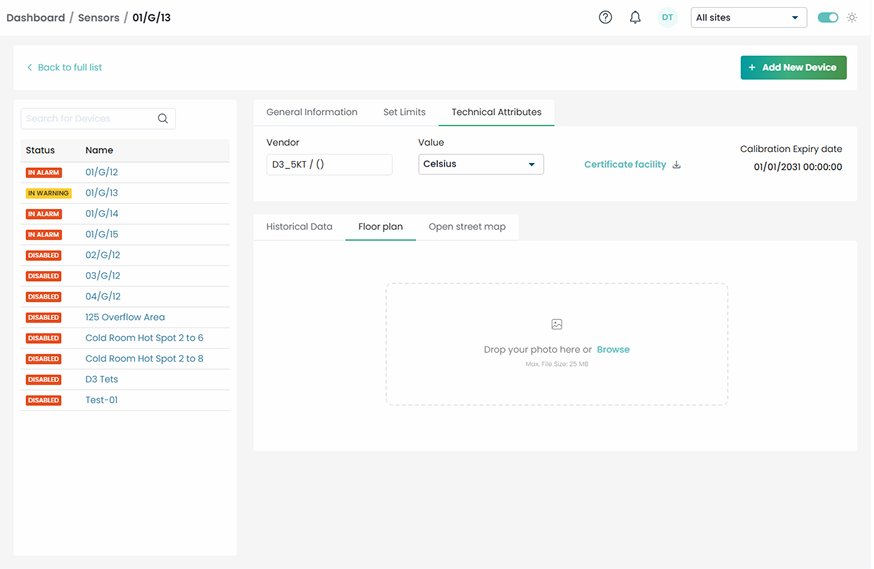This screenshot has width=874, height=569.
Task: Open device 02/G/12
Action: [x=103, y=255]
